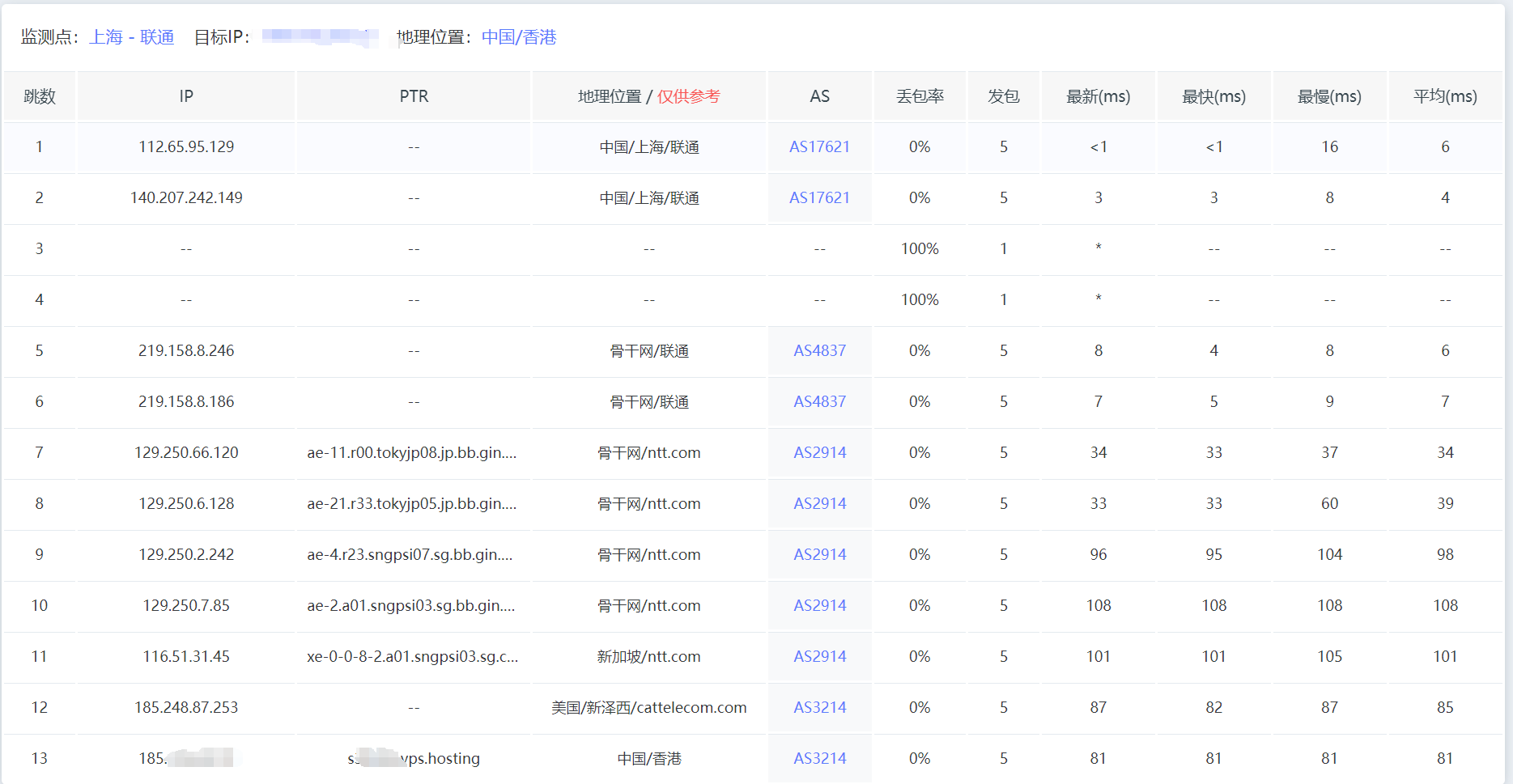Viewport: 1513px width, 784px height.
Task: Select 中国/上海/联通 in hop 1 row
Action: click(x=649, y=146)
